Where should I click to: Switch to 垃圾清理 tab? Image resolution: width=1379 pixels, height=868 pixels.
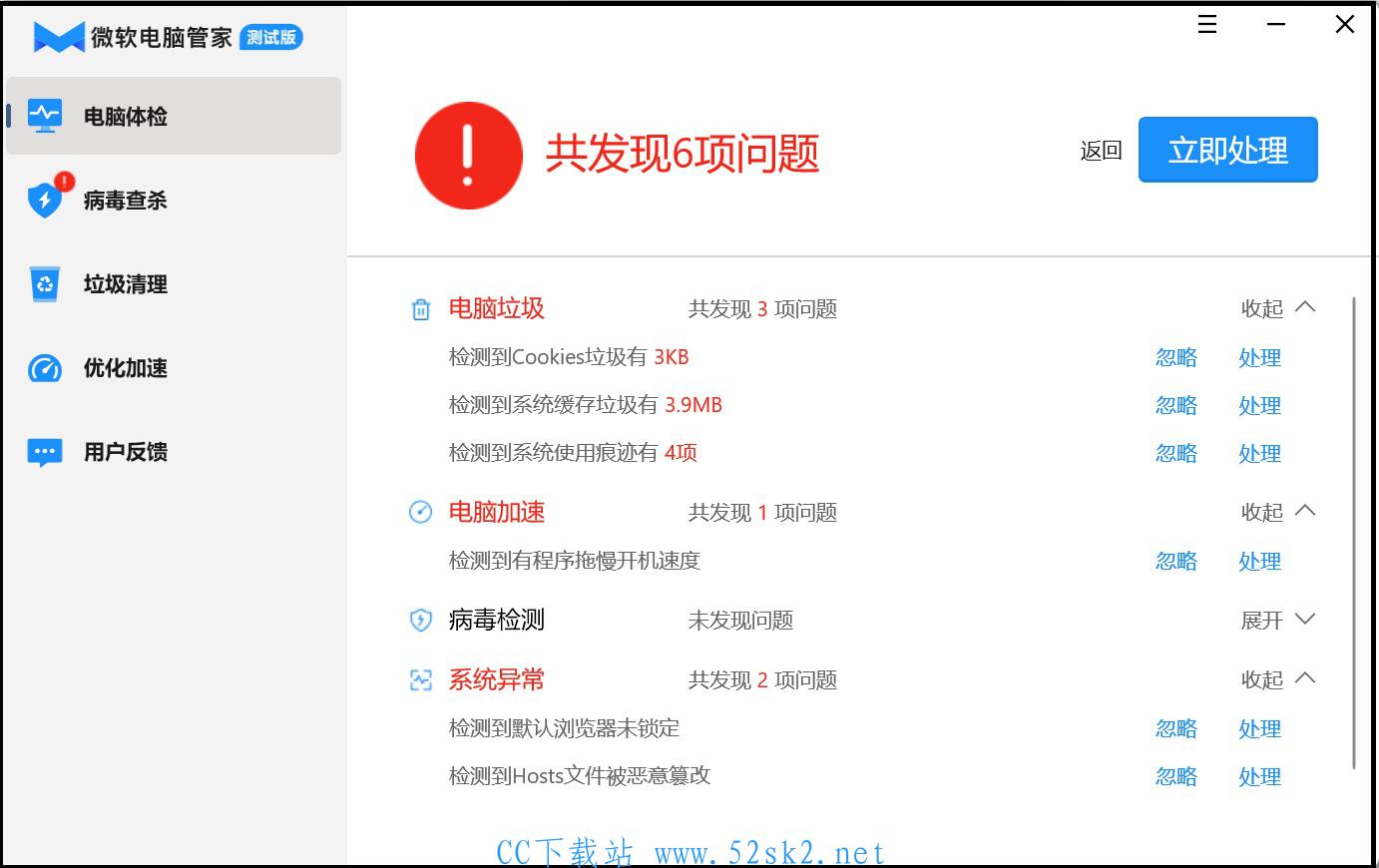click(x=174, y=283)
